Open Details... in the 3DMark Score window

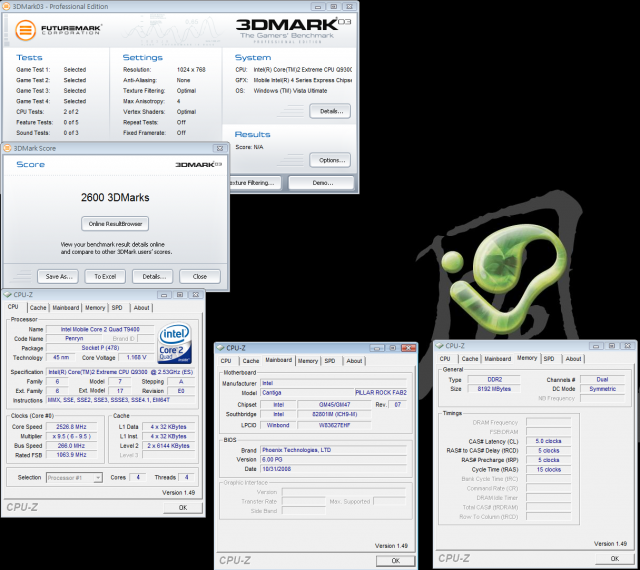(x=153, y=276)
